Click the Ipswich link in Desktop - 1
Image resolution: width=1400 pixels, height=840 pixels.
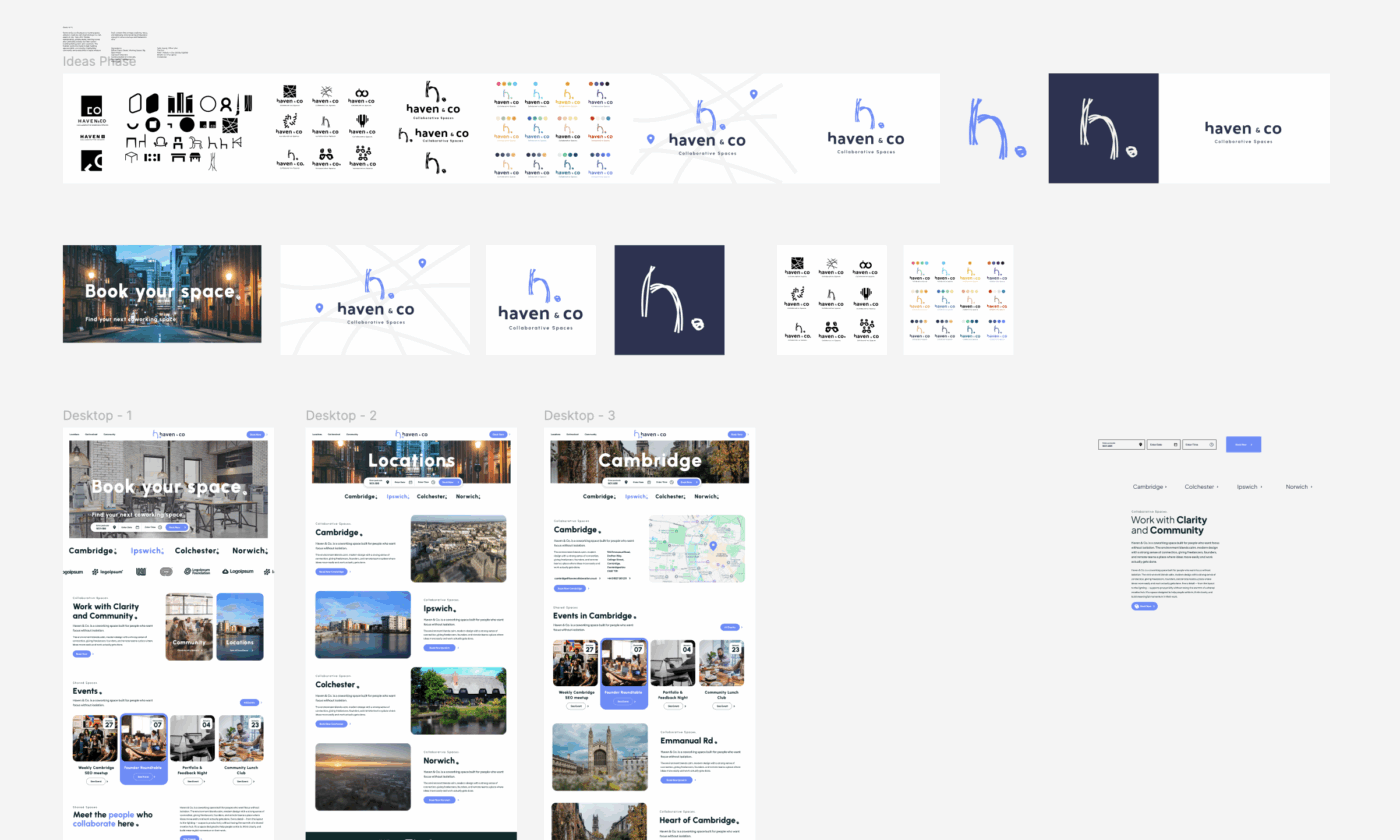[146, 551]
